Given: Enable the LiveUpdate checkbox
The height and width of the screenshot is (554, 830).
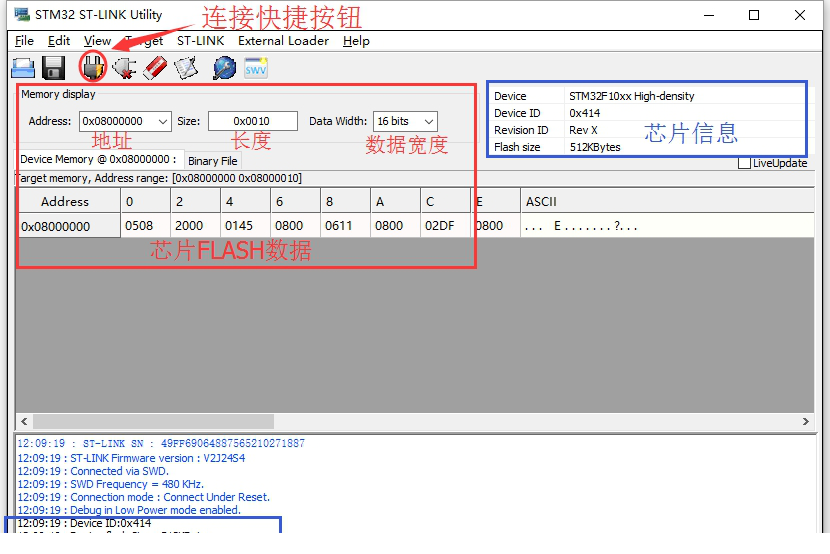Looking at the screenshot, I should (x=744, y=163).
